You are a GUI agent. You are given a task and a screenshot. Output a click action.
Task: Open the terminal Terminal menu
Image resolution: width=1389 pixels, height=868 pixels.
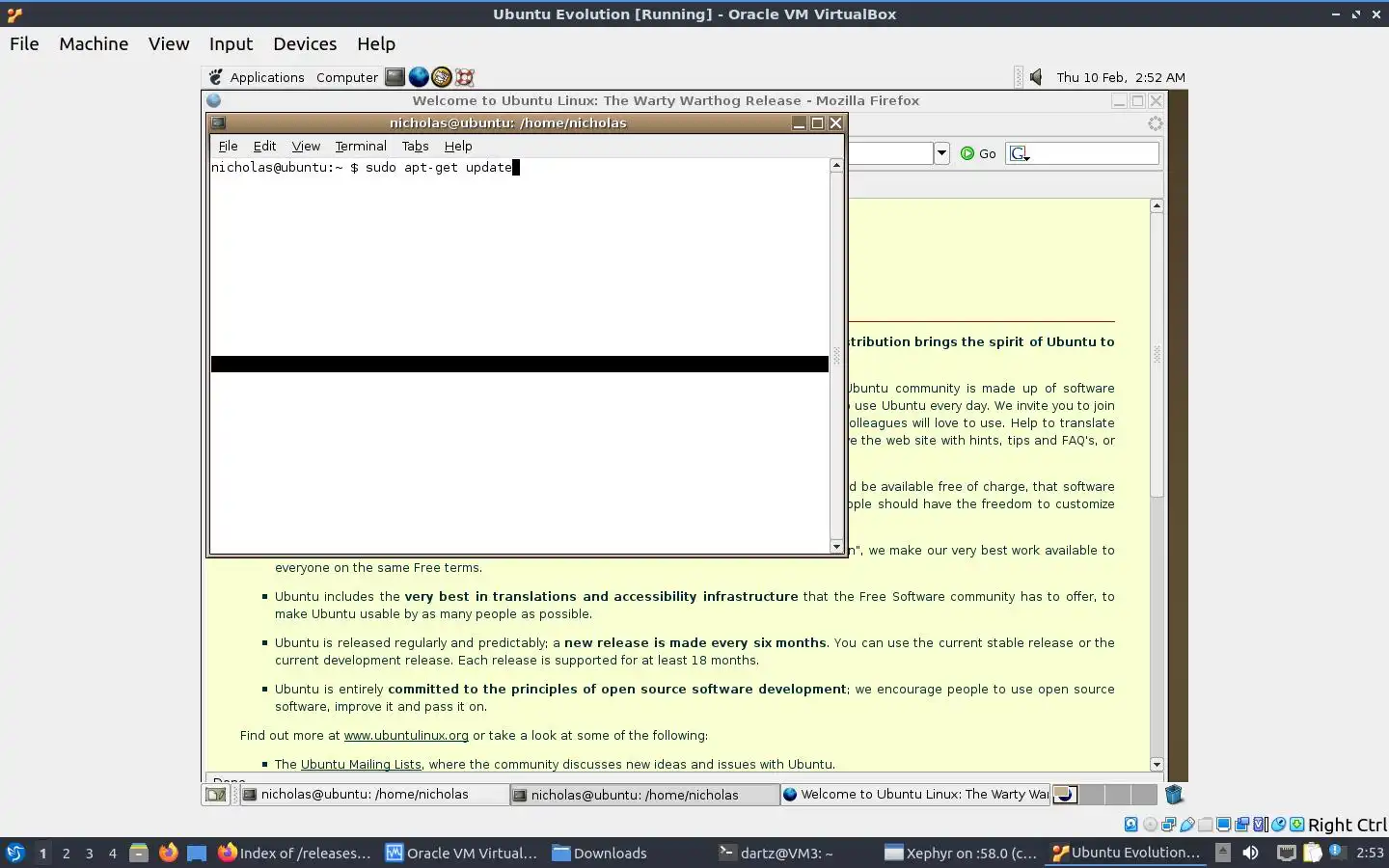(x=361, y=146)
